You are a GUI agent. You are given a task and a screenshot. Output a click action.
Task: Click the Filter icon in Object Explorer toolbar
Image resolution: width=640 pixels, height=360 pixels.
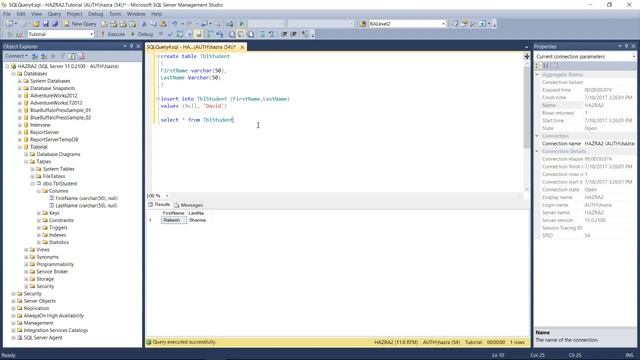[x=63, y=56]
